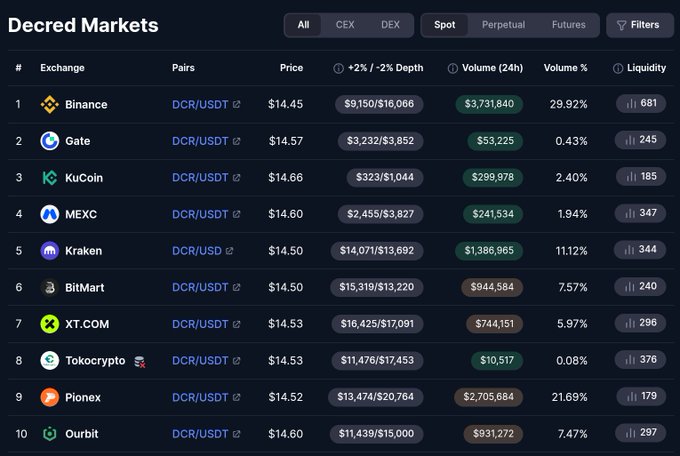Click Gate liquidity score 245

[x=648, y=140]
